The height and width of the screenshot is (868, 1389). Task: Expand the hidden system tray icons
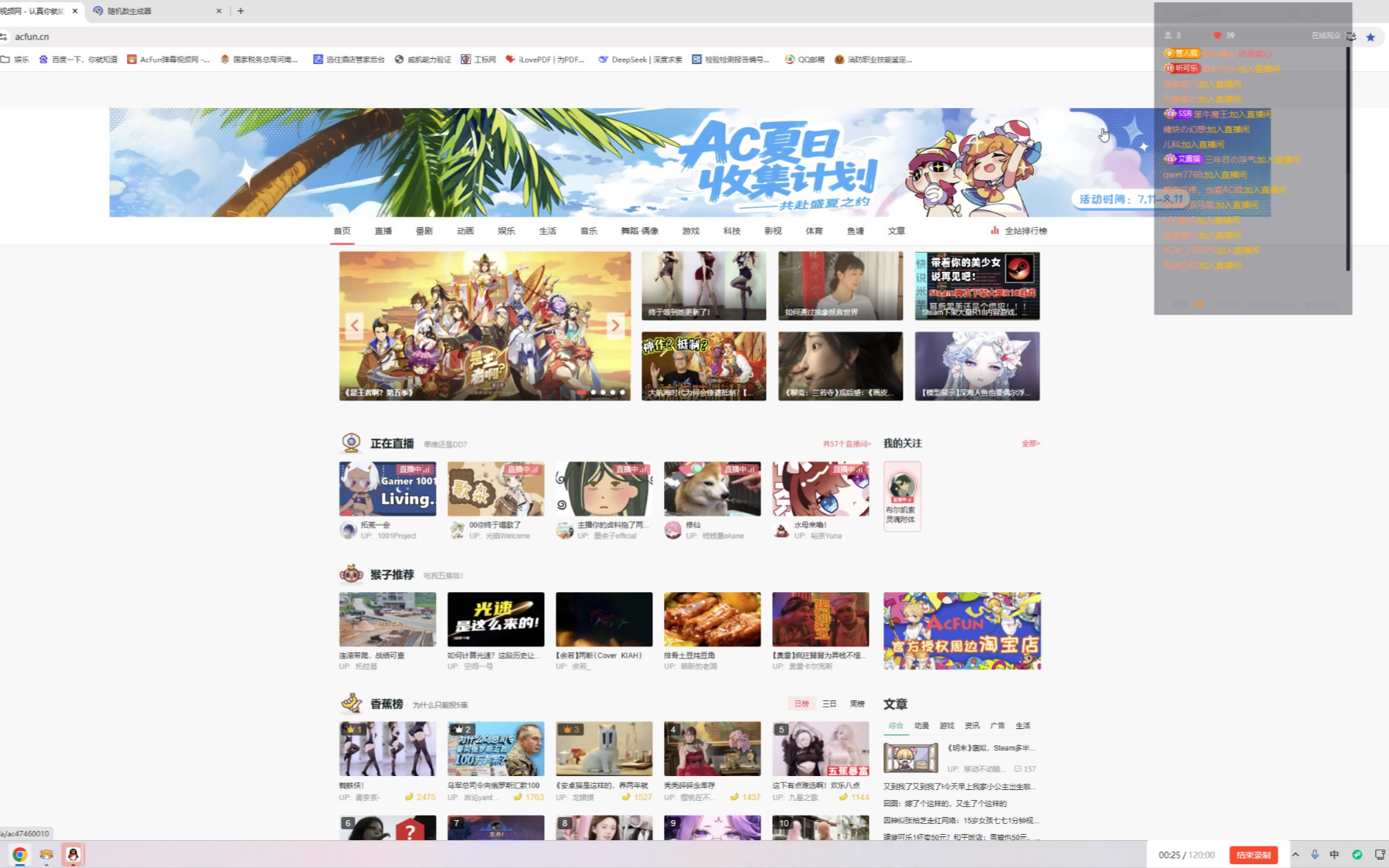(x=1295, y=854)
